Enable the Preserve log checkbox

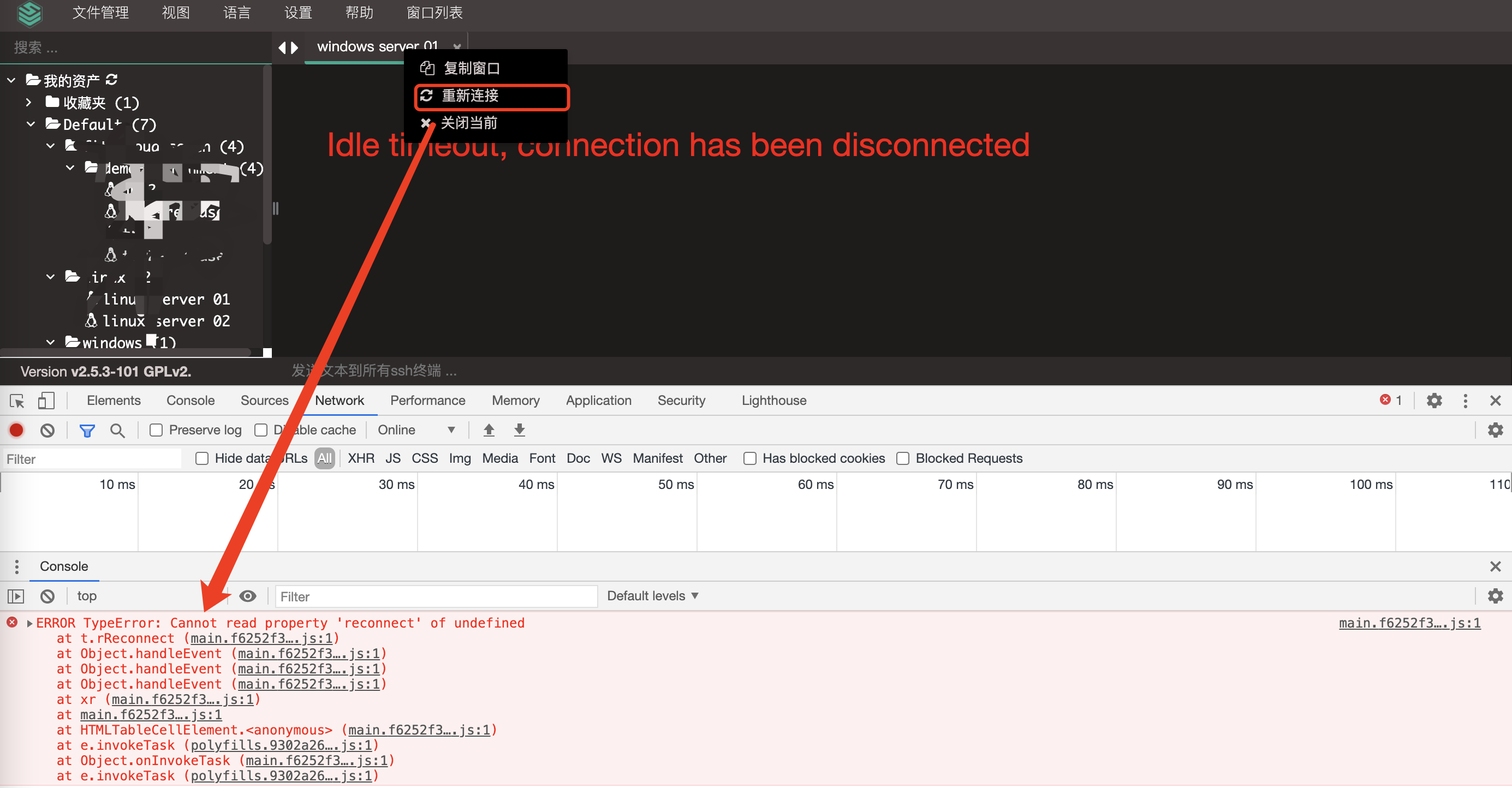pos(156,430)
